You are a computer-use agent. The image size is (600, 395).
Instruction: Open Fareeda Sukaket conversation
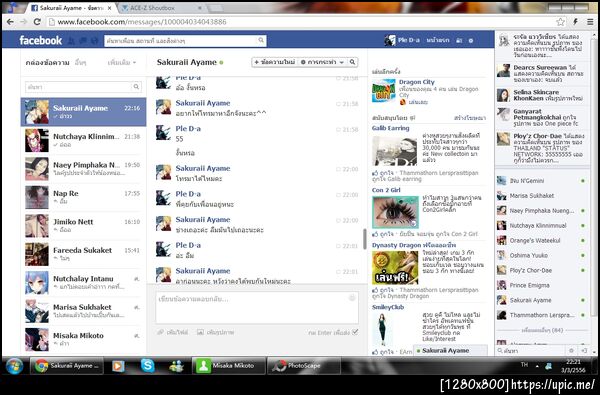coord(83,254)
